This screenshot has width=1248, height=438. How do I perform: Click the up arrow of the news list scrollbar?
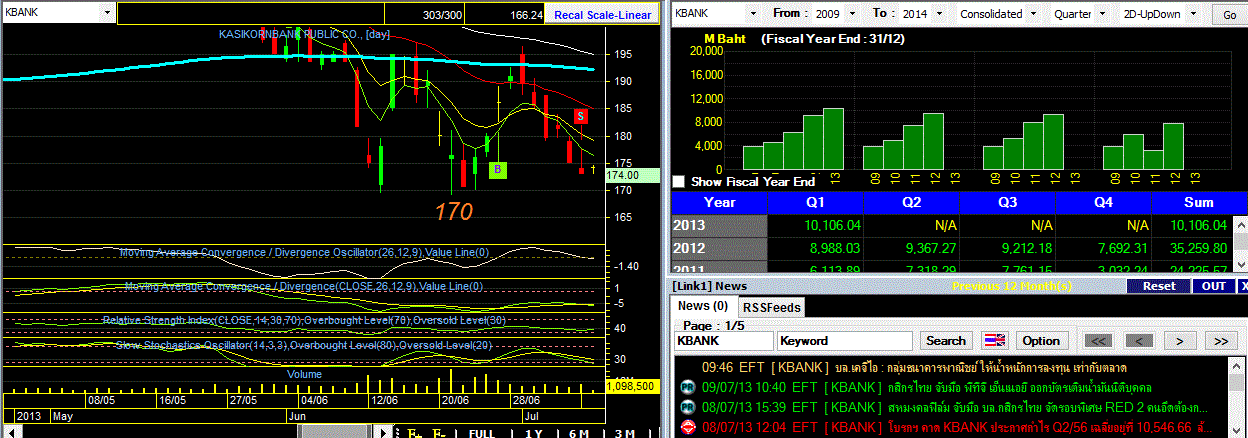(x=1236, y=366)
